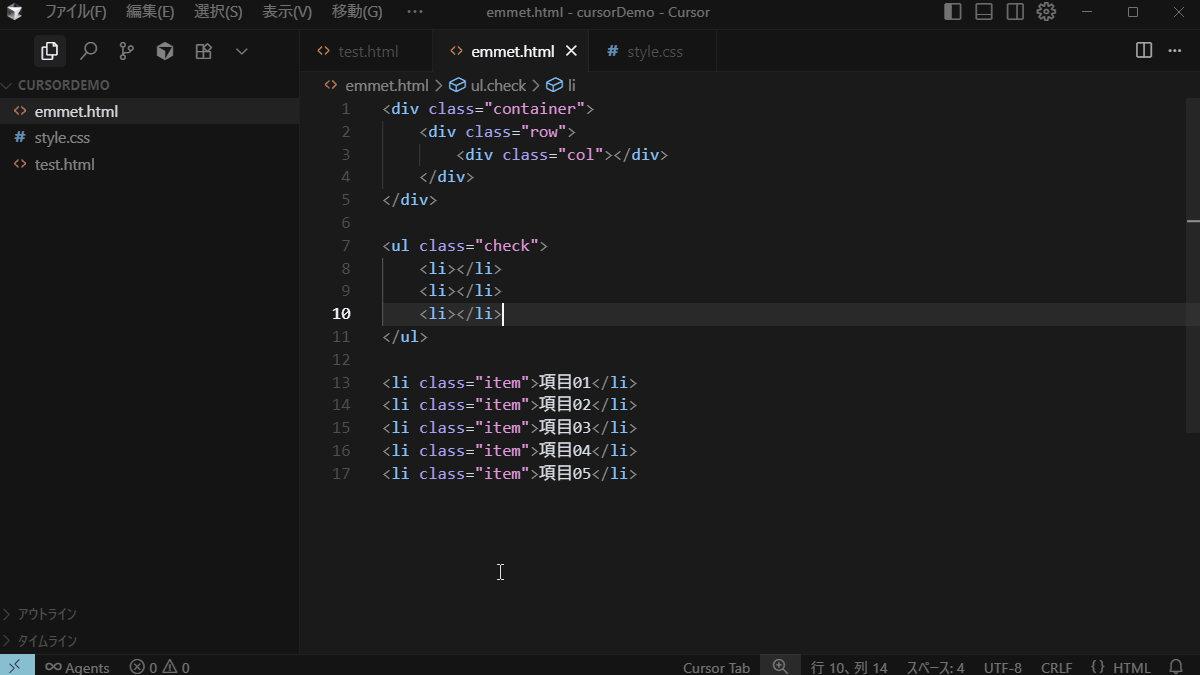Open the 編集(E) menu
The height and width of the screenshot is (675, 1200).
pyautogui.click(x=150, y=12)
